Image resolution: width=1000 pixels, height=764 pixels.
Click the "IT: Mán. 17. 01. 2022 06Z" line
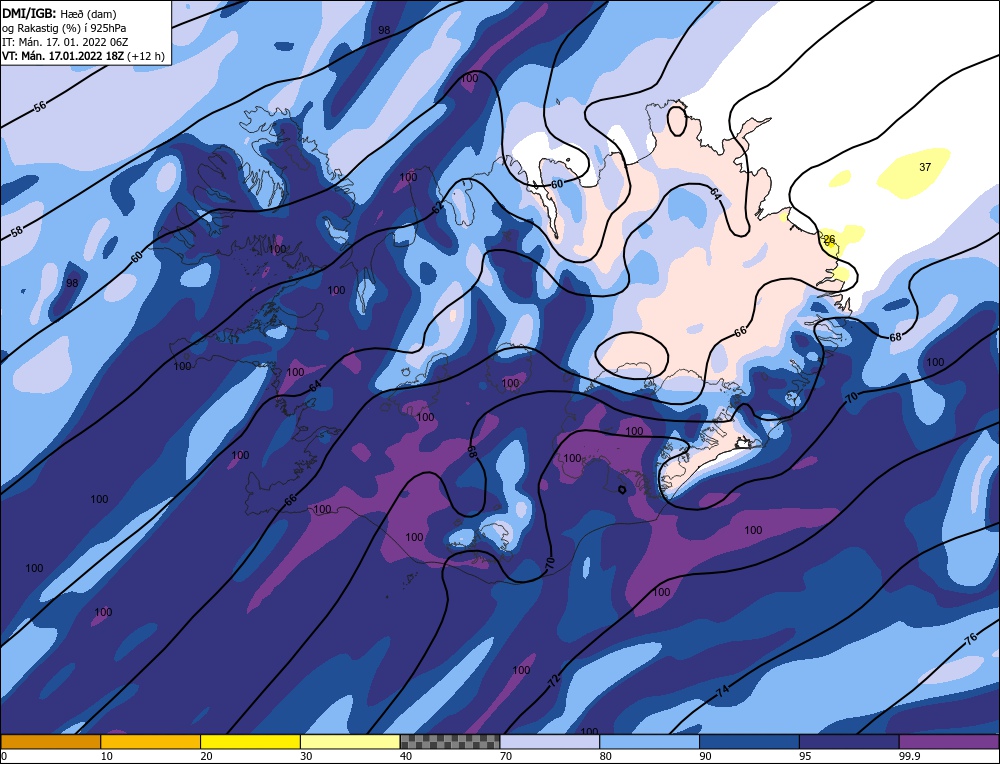pos(64,42)
